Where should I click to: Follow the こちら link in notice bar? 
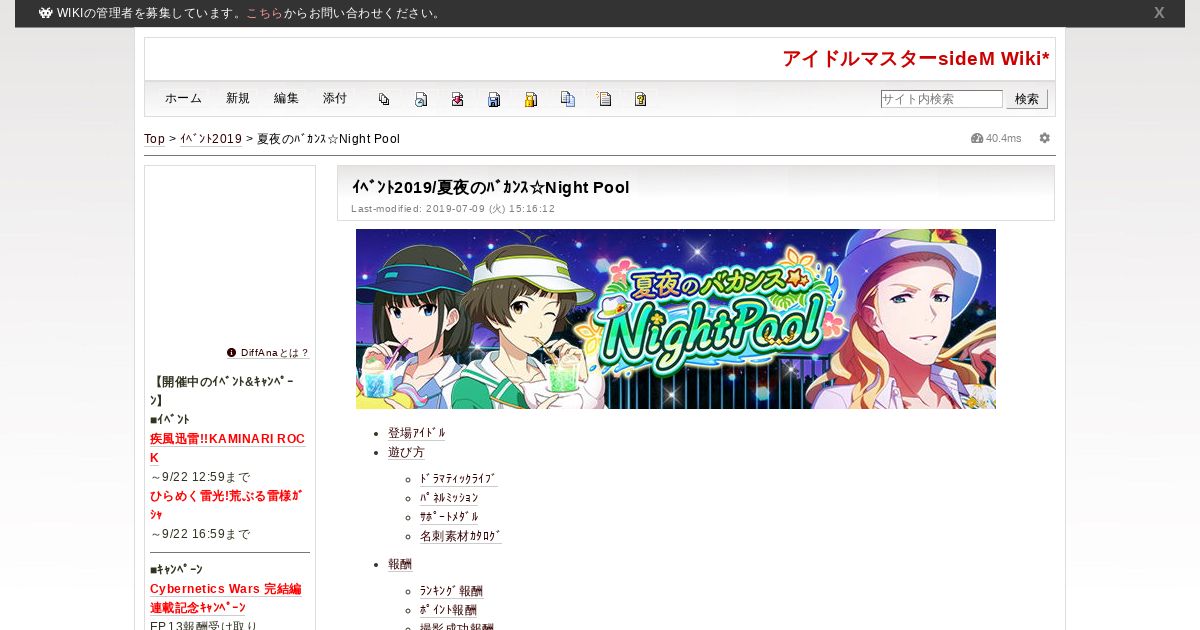pos(264,13)
